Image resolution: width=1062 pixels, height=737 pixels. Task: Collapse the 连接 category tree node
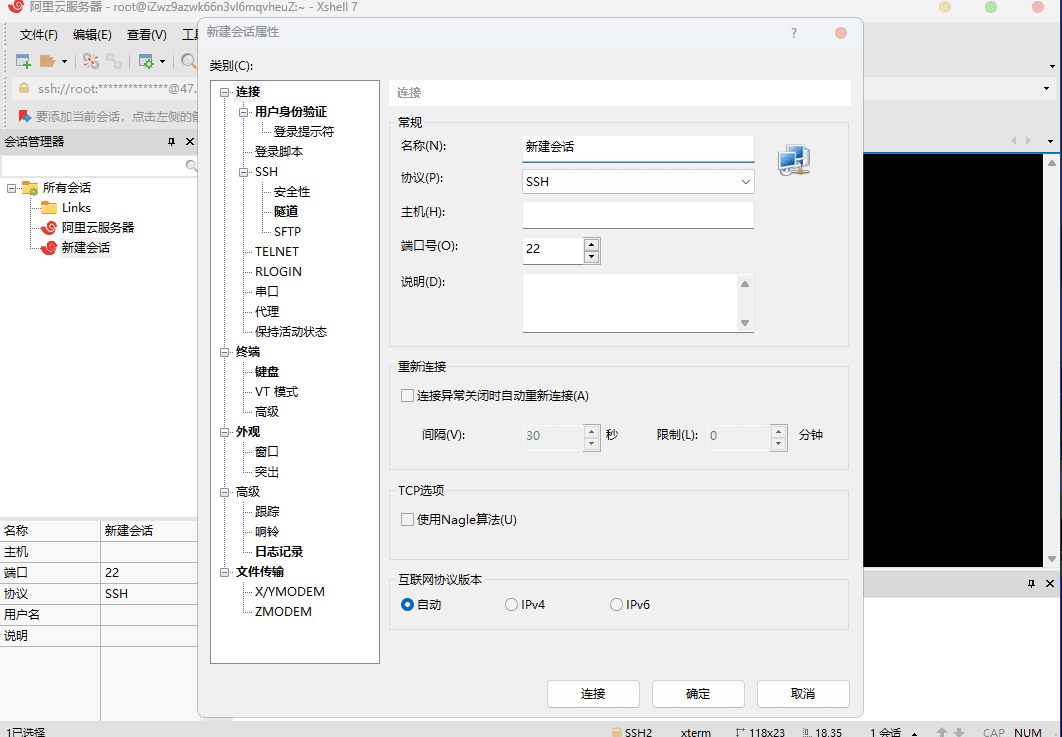225,92
